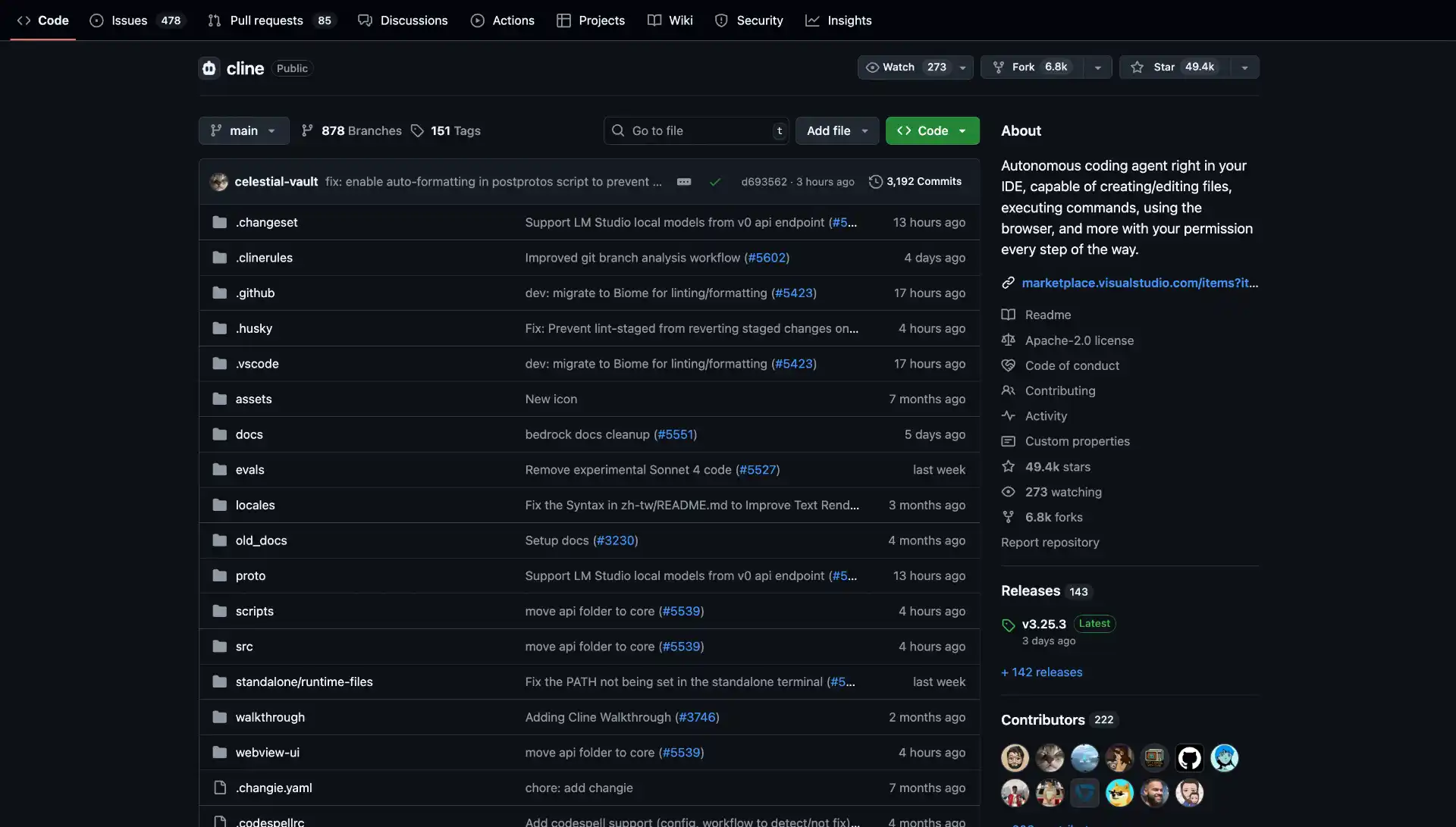Open the + 142 releases link
The image size is (1456, 827).
point(1041,672)
